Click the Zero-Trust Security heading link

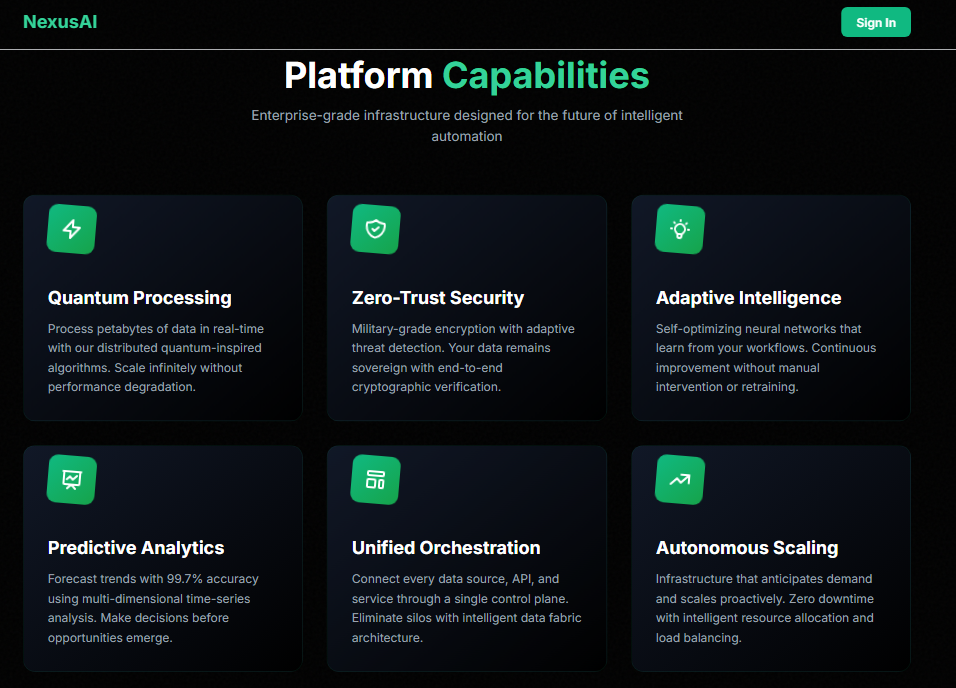point(437,297)
